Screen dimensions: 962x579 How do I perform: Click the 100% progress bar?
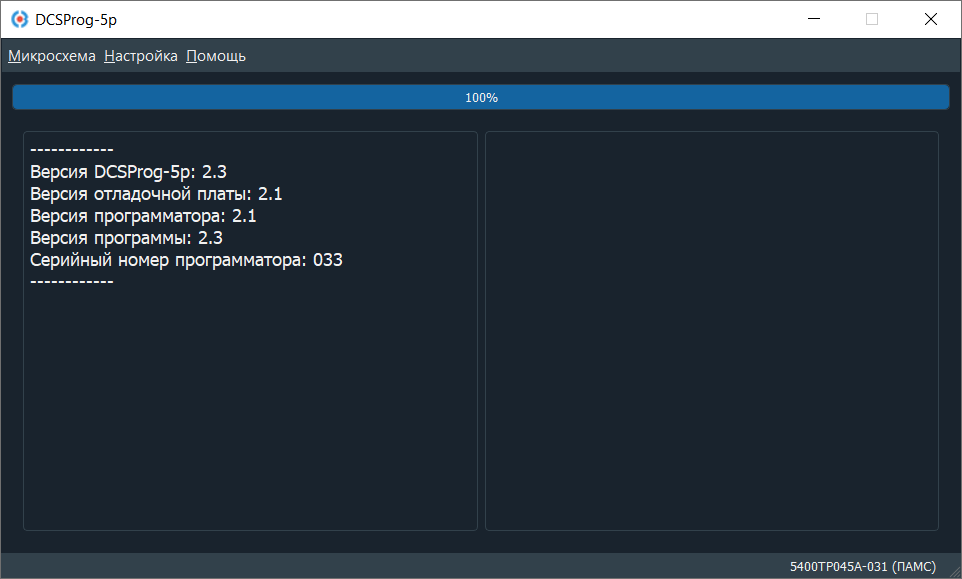pyautogui.click(x=481, y=98)
